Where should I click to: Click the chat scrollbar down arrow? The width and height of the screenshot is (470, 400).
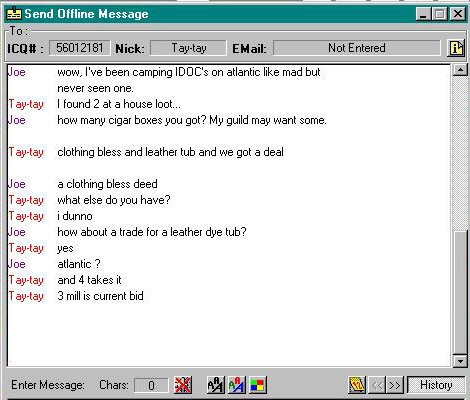(460, 361)
